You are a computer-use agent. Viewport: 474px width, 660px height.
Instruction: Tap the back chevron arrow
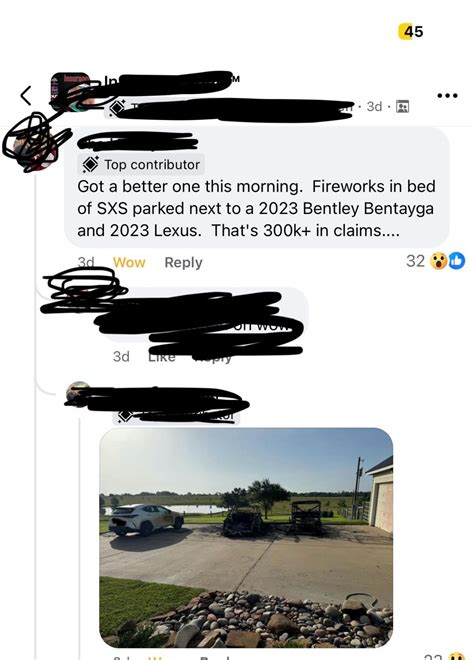point(26,95)
